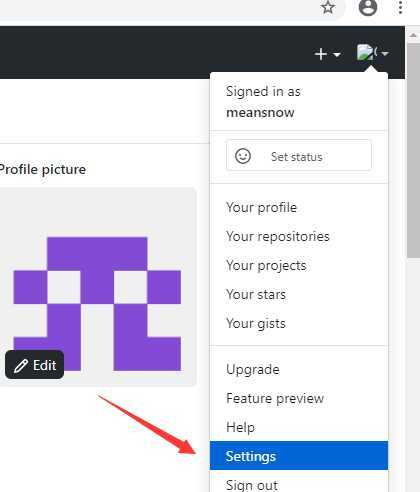This screenshot has height=492, width=420.
Task: Open Chrome's three-dot menu
Action: click(x=401, y=7)
